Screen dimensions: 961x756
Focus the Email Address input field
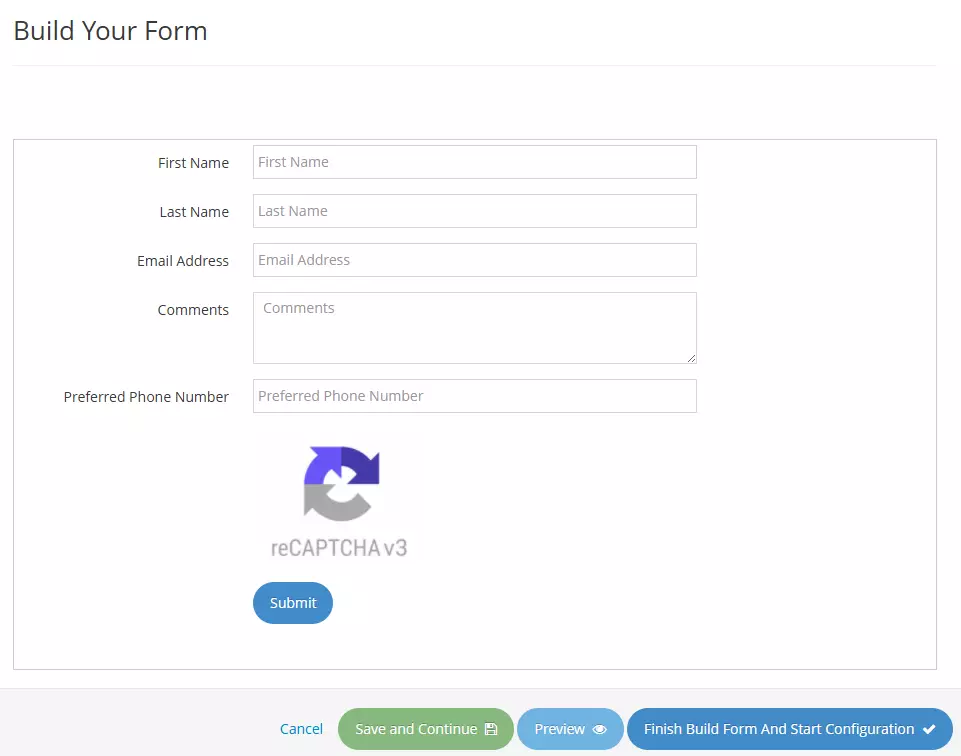tap(474, 260)
